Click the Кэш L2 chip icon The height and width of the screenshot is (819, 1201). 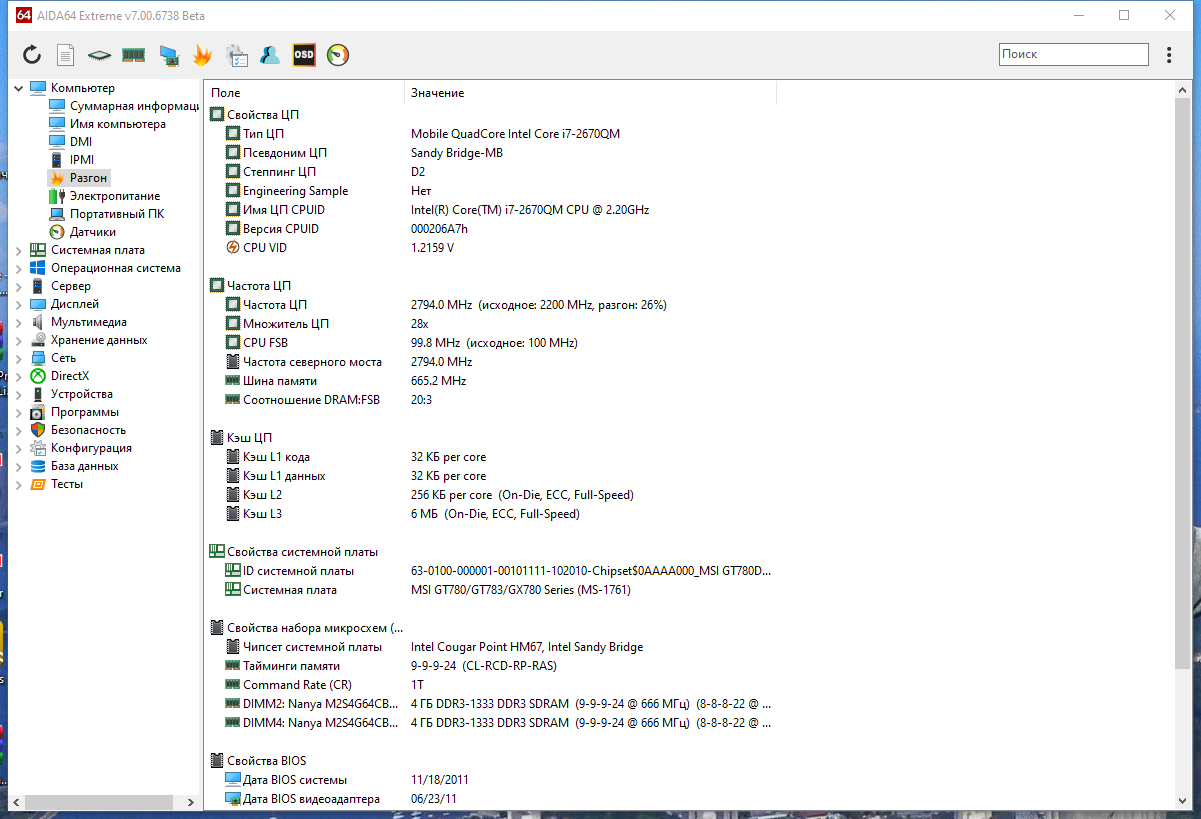(x=233, y=495)
